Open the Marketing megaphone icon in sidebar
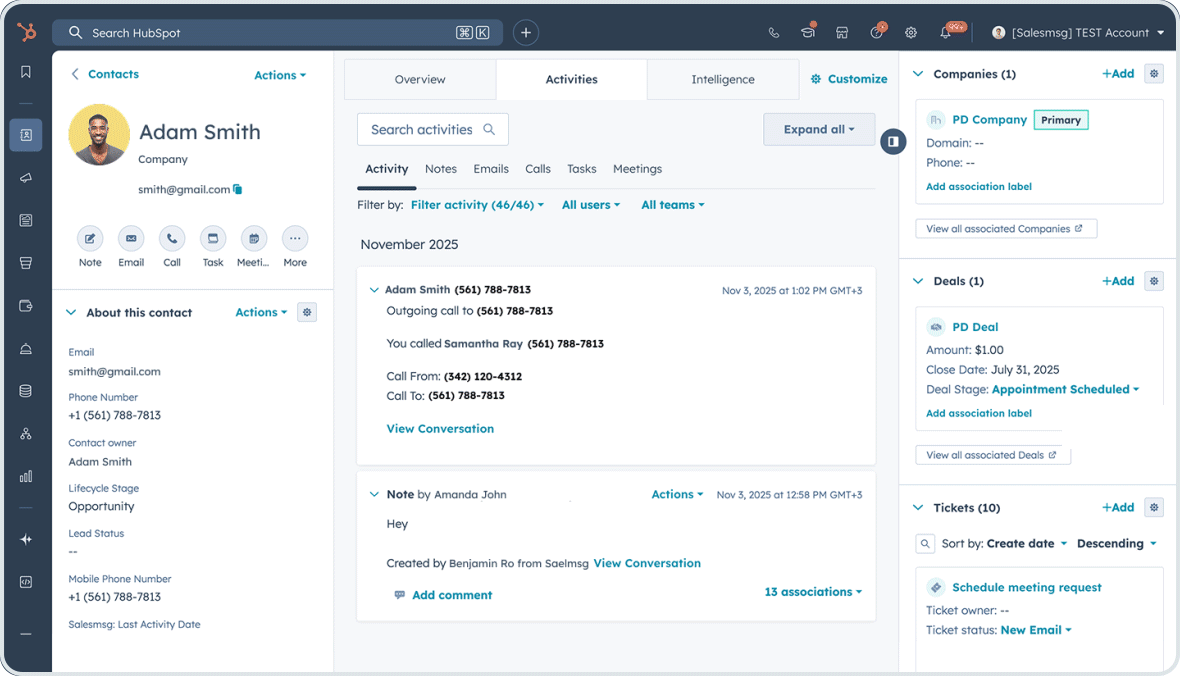1180x676 pixels. tap(26, 178)
